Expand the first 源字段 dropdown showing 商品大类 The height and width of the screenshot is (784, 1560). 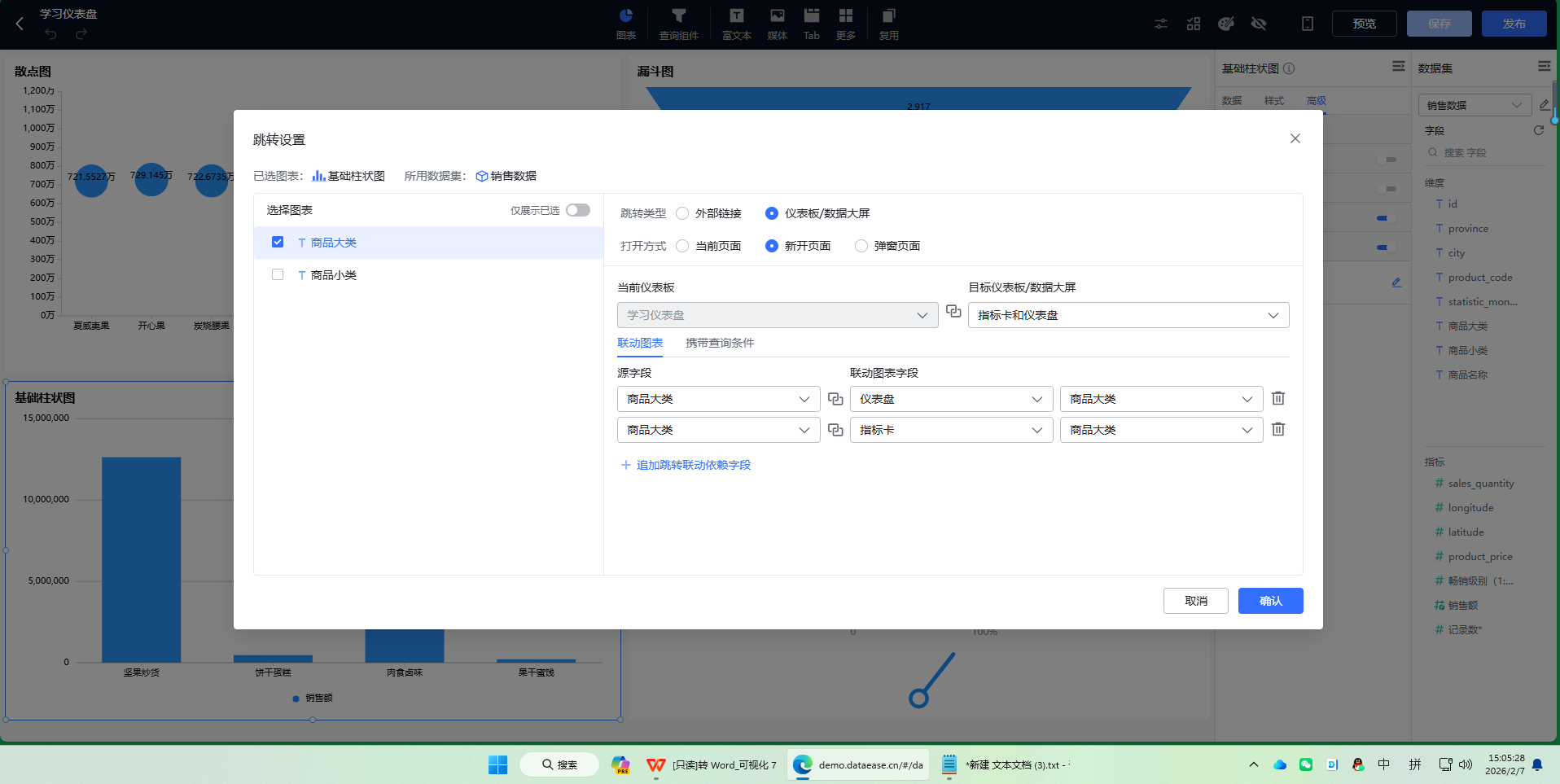(x=717, y=398)
